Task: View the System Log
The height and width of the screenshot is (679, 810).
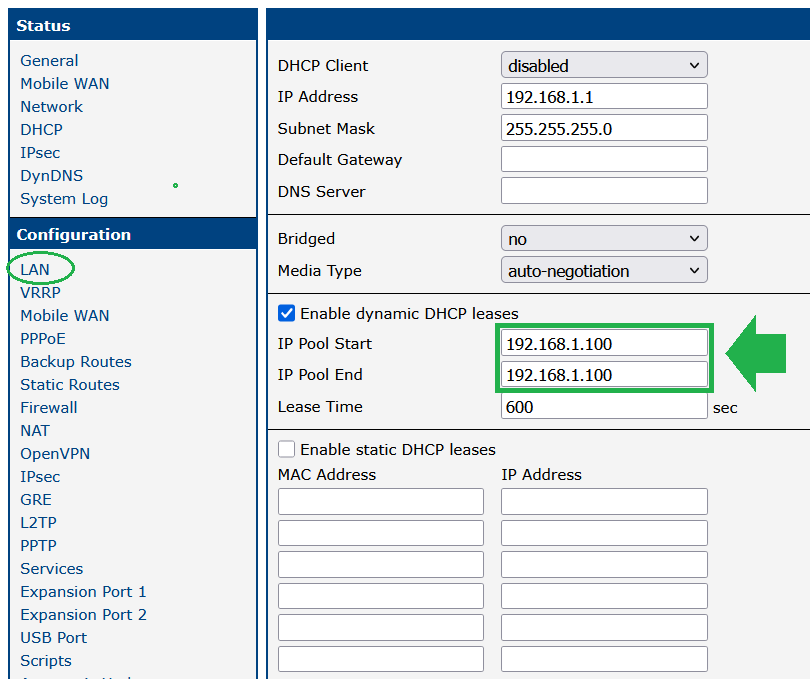Action: coord(64,199)
